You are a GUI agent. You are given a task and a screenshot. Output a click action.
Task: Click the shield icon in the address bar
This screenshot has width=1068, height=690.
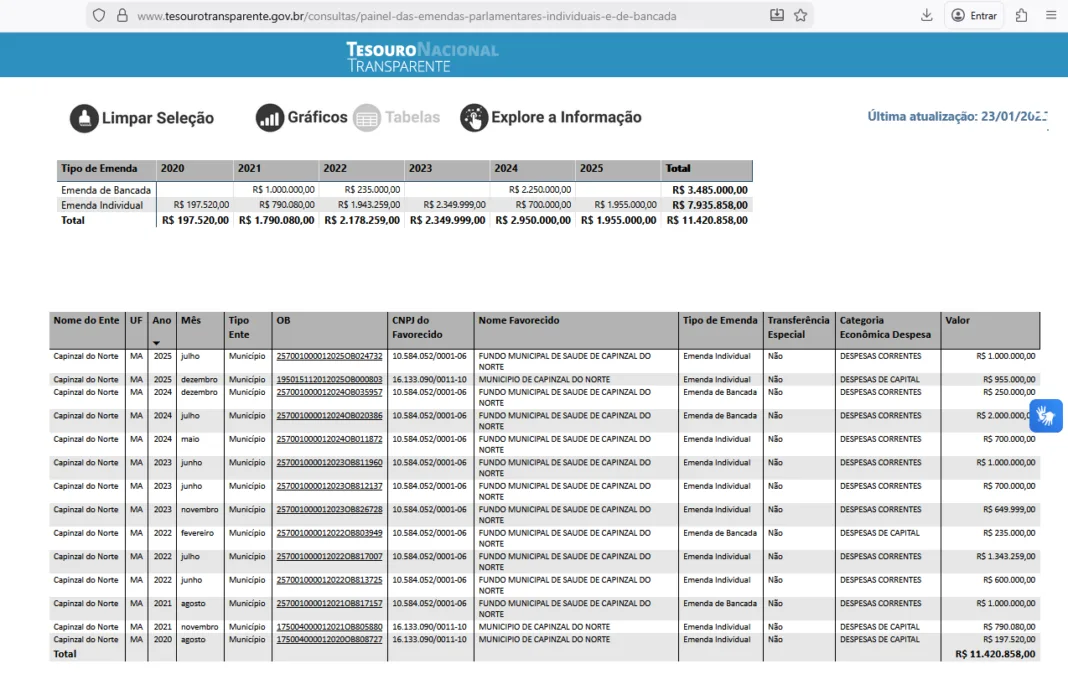(x=98, y=15)
